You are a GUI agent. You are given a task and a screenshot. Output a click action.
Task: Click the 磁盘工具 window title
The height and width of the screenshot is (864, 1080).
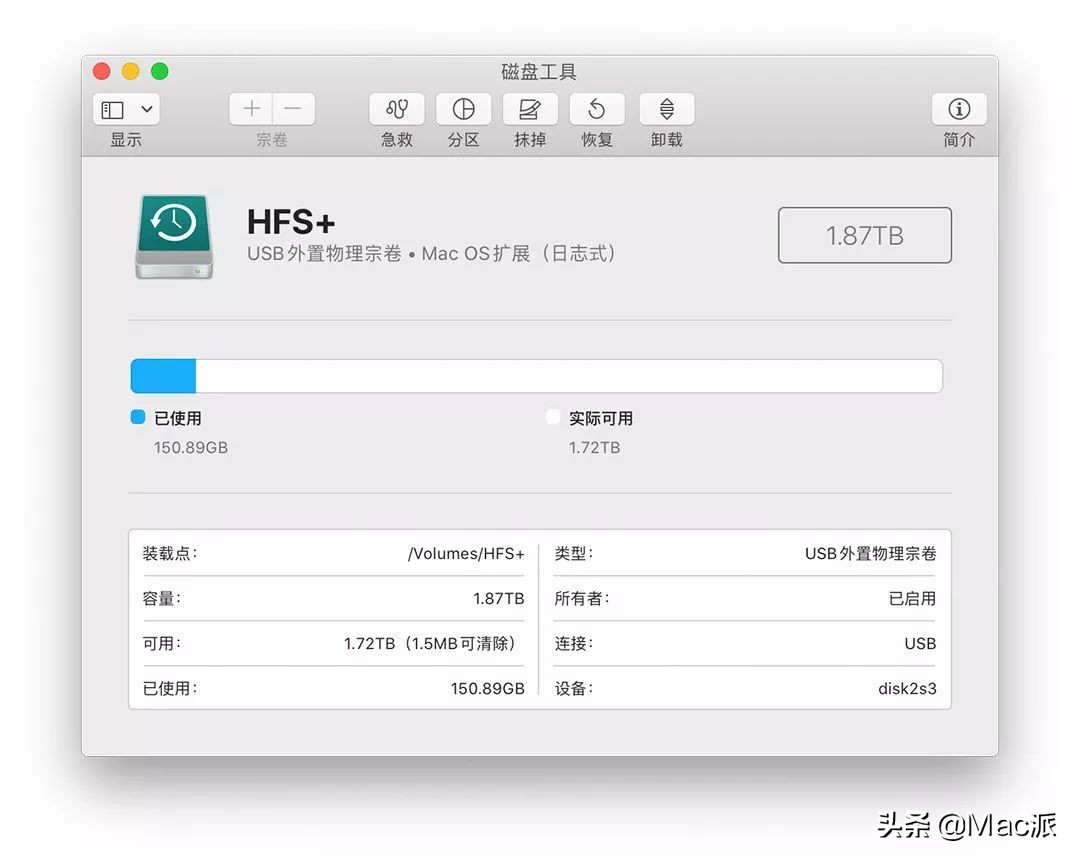pyautogui.click(x=539, y=71)
